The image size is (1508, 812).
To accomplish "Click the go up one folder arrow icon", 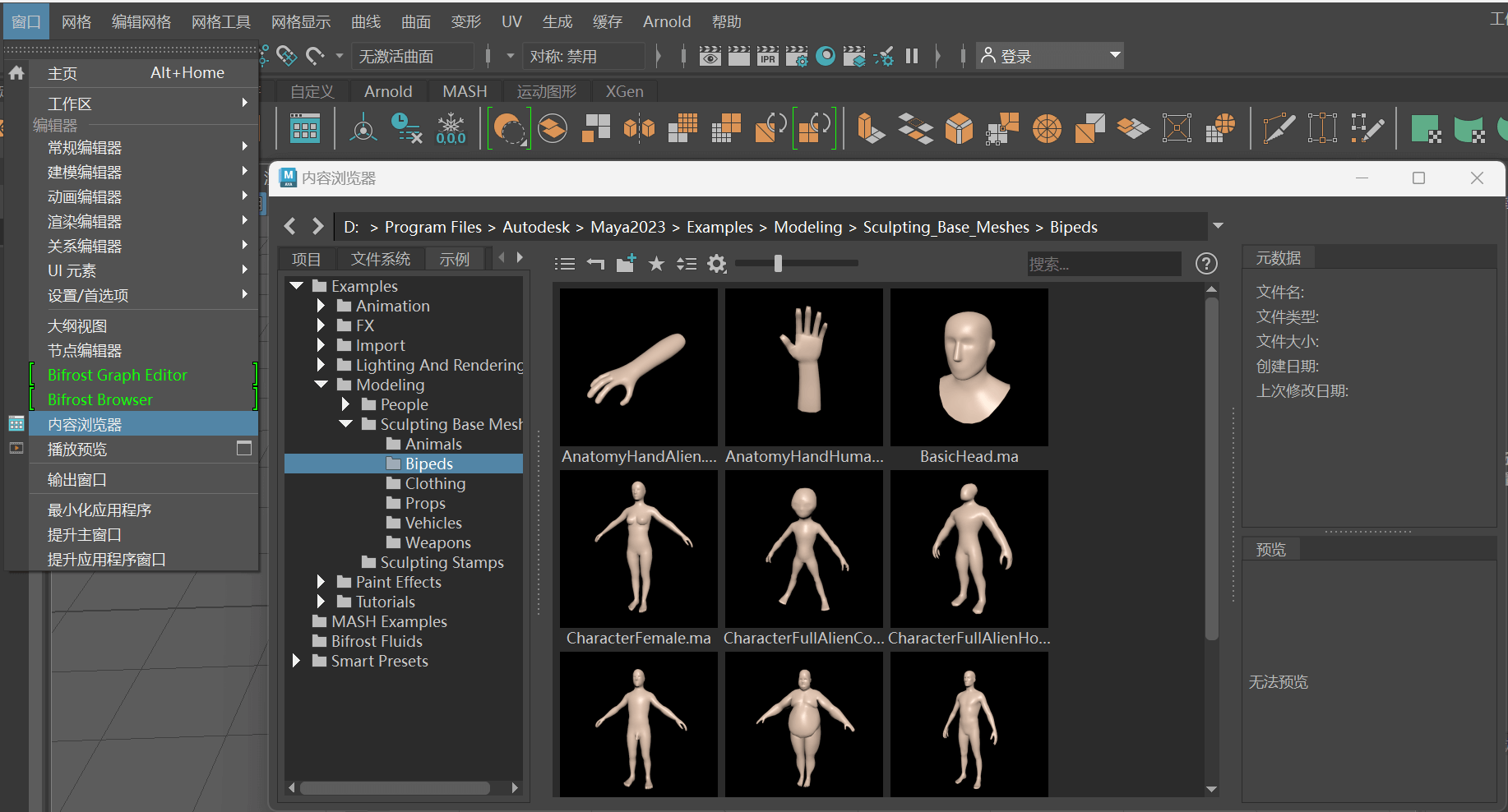I will (595, 264).
